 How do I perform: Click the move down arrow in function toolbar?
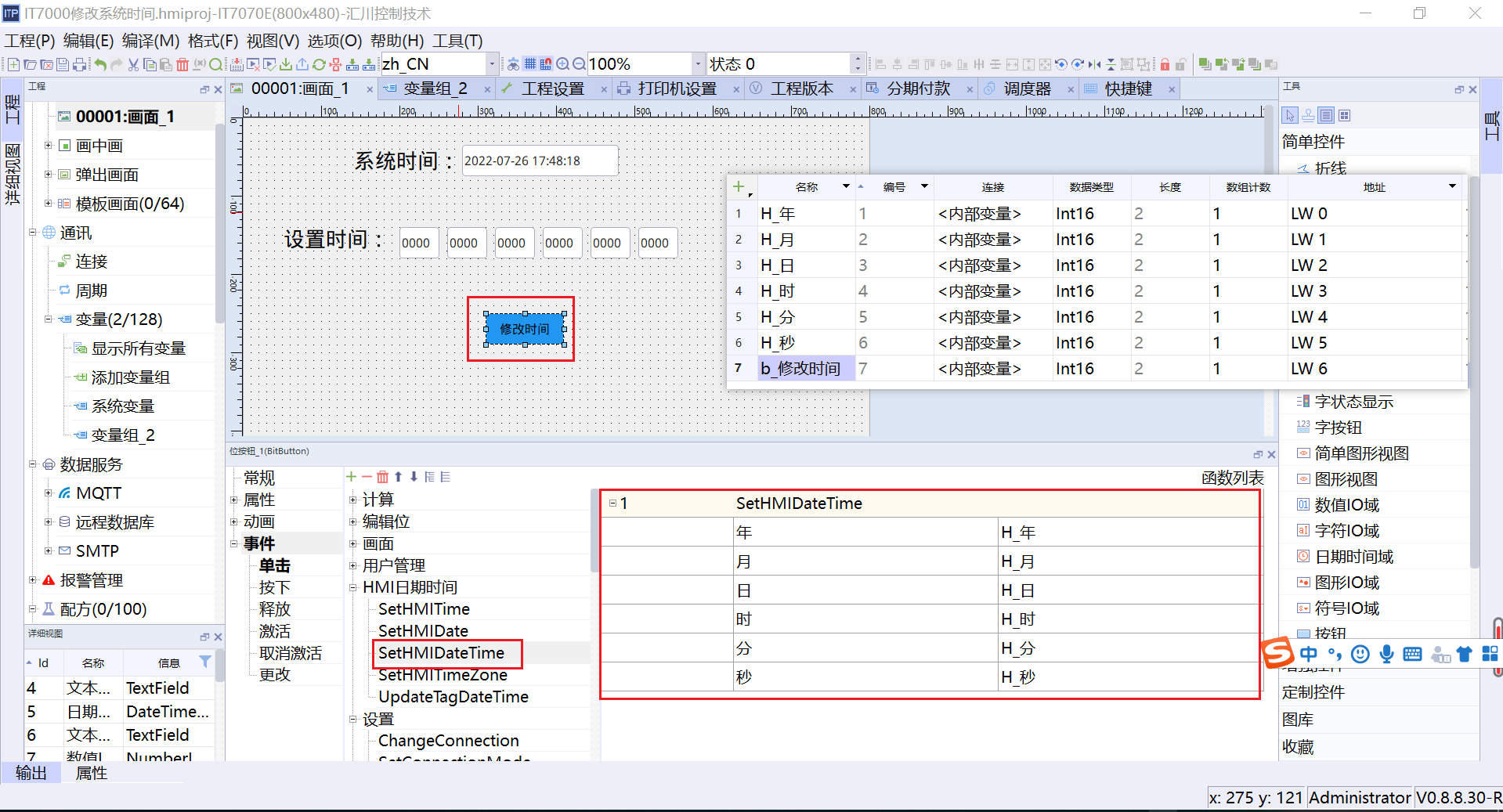pos(414,477)
